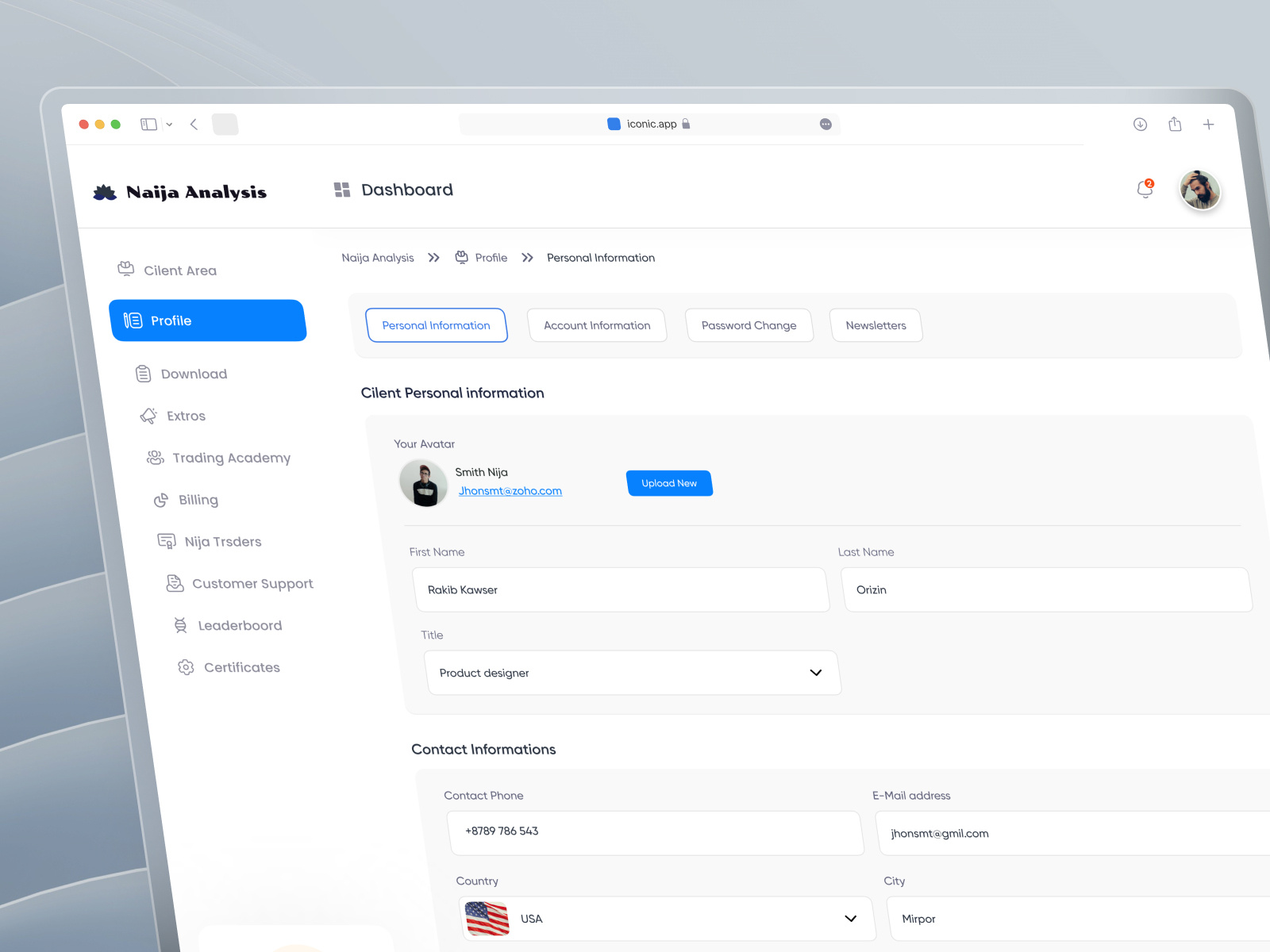Select the Trading Academy icon
The width and height of the screenshot is (1270, 952).
coord(154,457)
